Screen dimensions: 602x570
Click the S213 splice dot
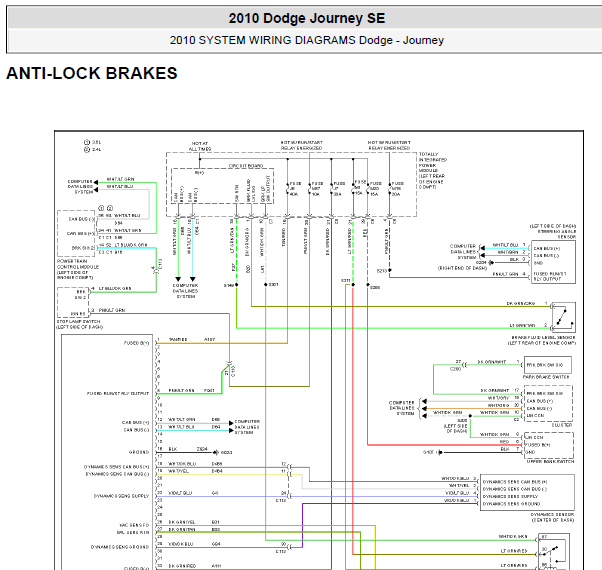pos(390,270)
